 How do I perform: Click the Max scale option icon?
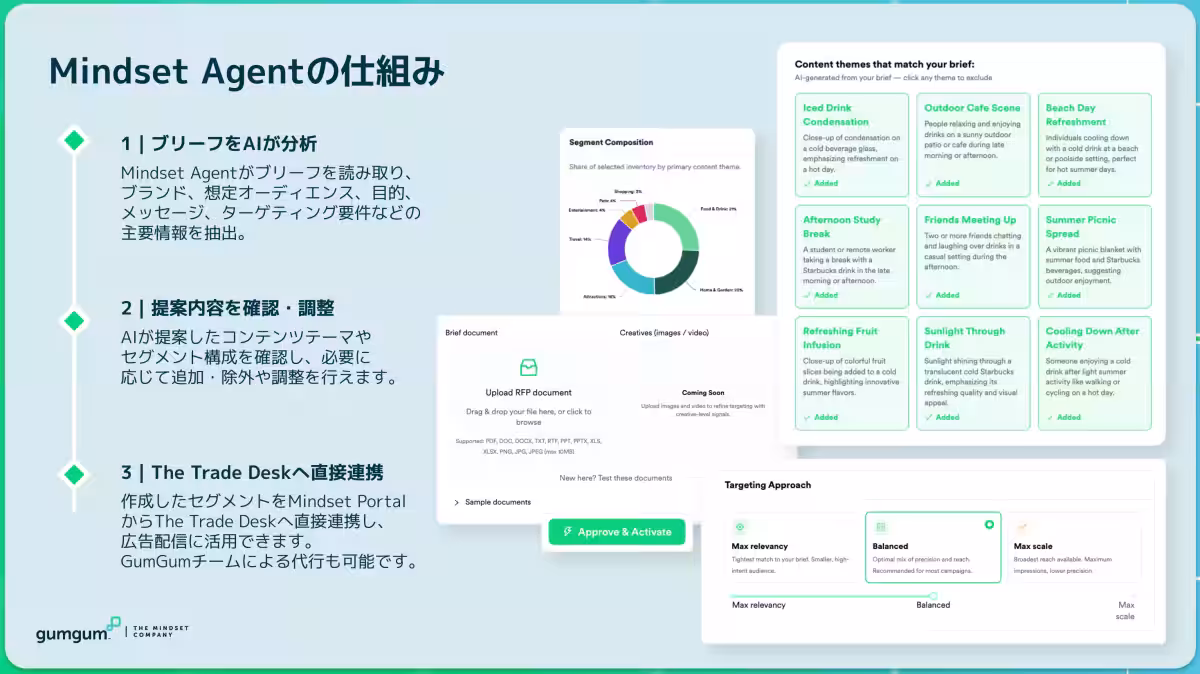click(1022, 526)
